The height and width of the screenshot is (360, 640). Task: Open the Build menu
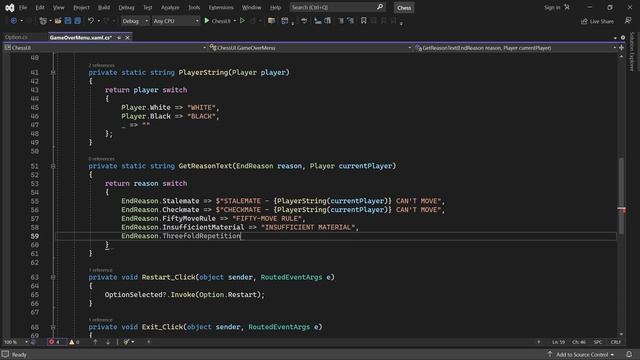pos(104,7)
